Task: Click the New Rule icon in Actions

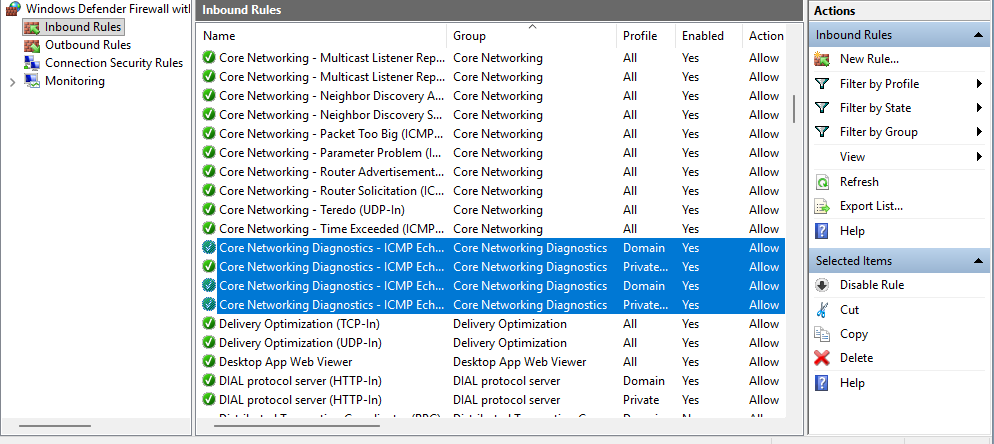Action: click(x=822, y=59)
